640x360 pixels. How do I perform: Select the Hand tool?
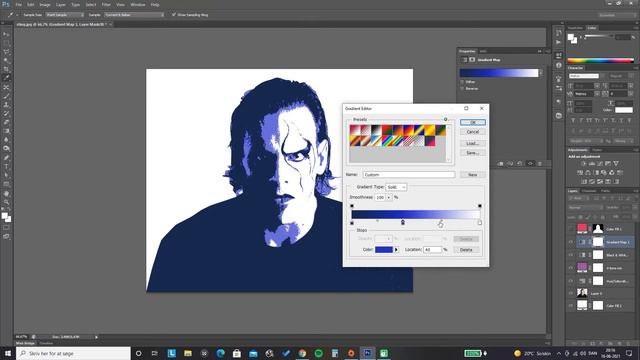point(6,193)
